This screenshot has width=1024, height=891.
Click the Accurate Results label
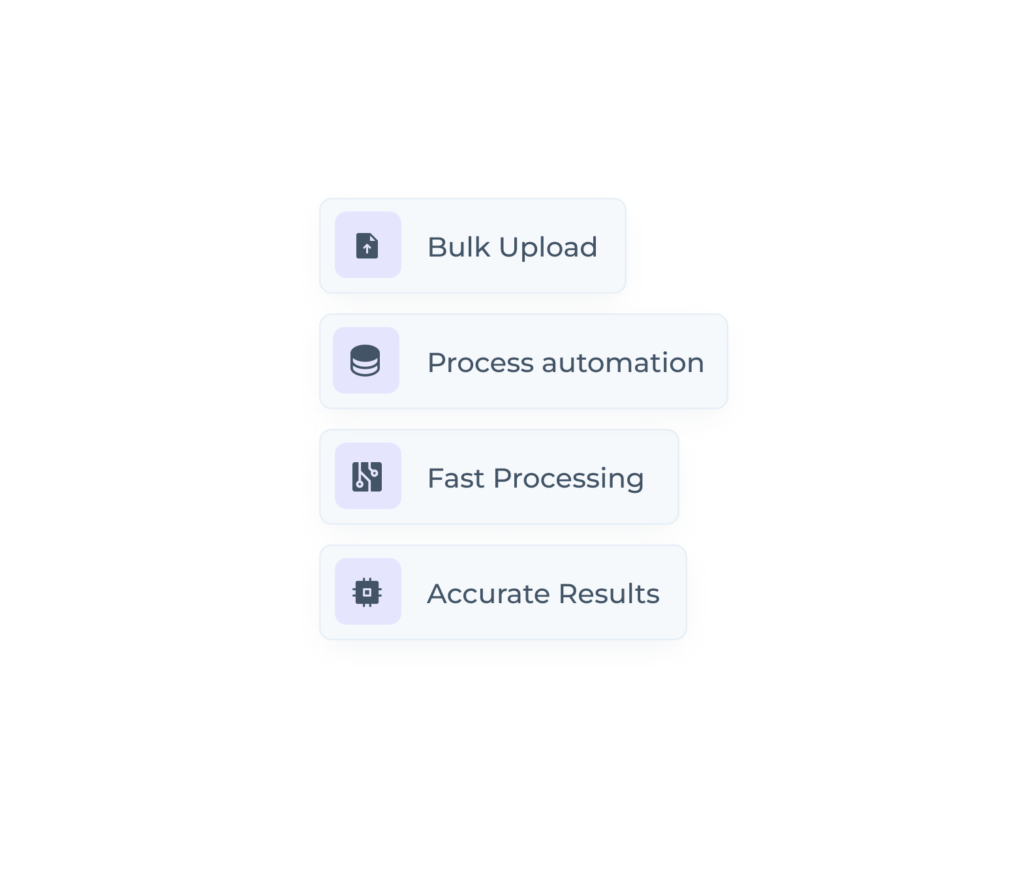(x=543, y=592)
